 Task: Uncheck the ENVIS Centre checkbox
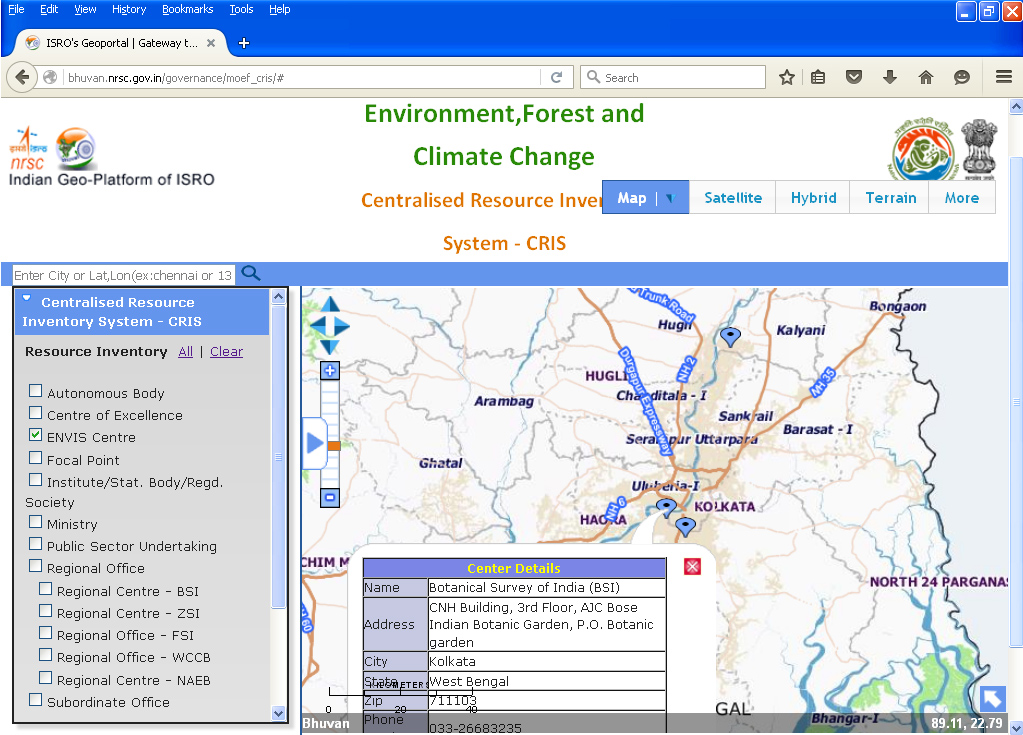click(36, 435)
